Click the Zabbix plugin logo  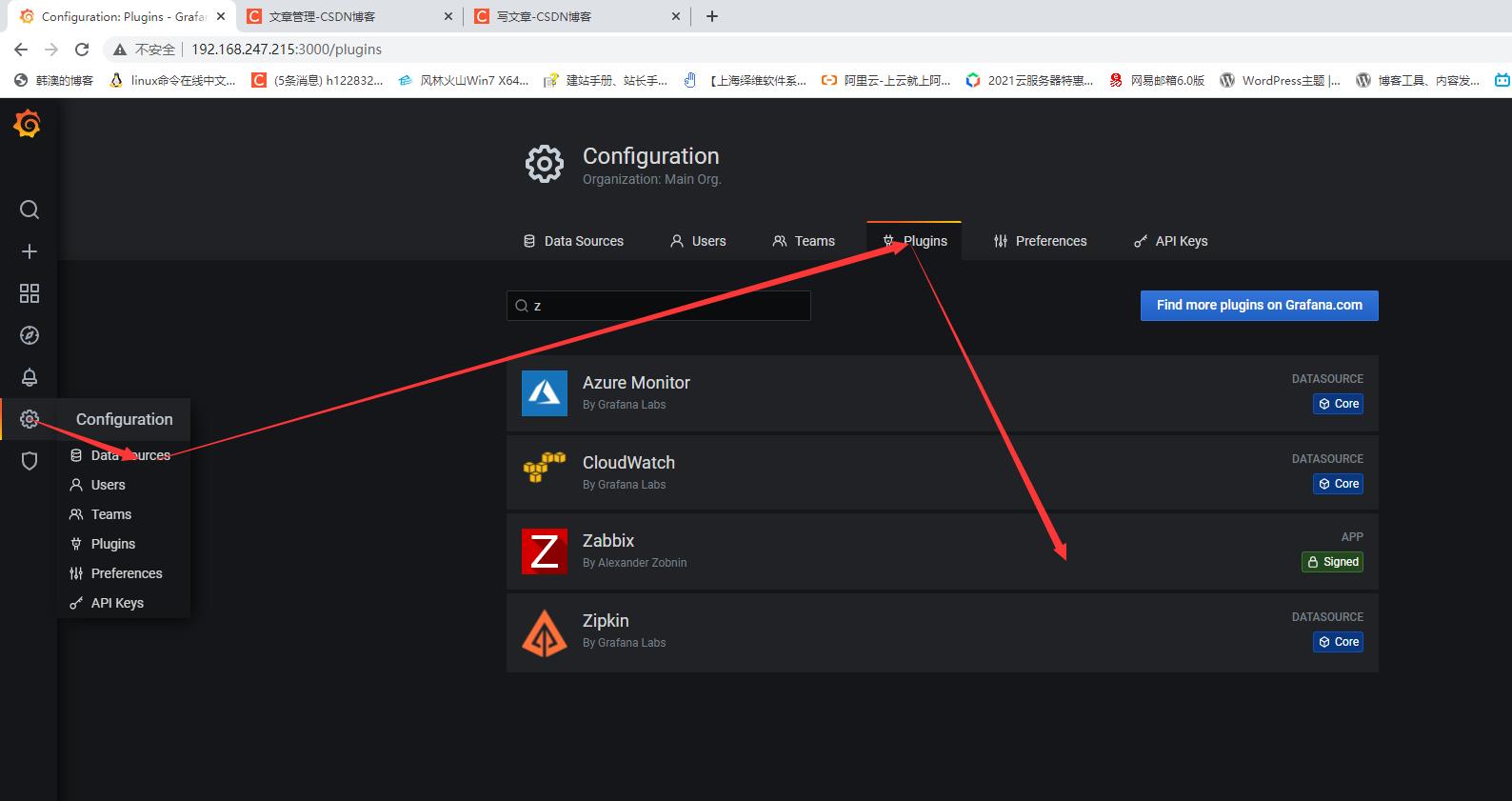545,551
